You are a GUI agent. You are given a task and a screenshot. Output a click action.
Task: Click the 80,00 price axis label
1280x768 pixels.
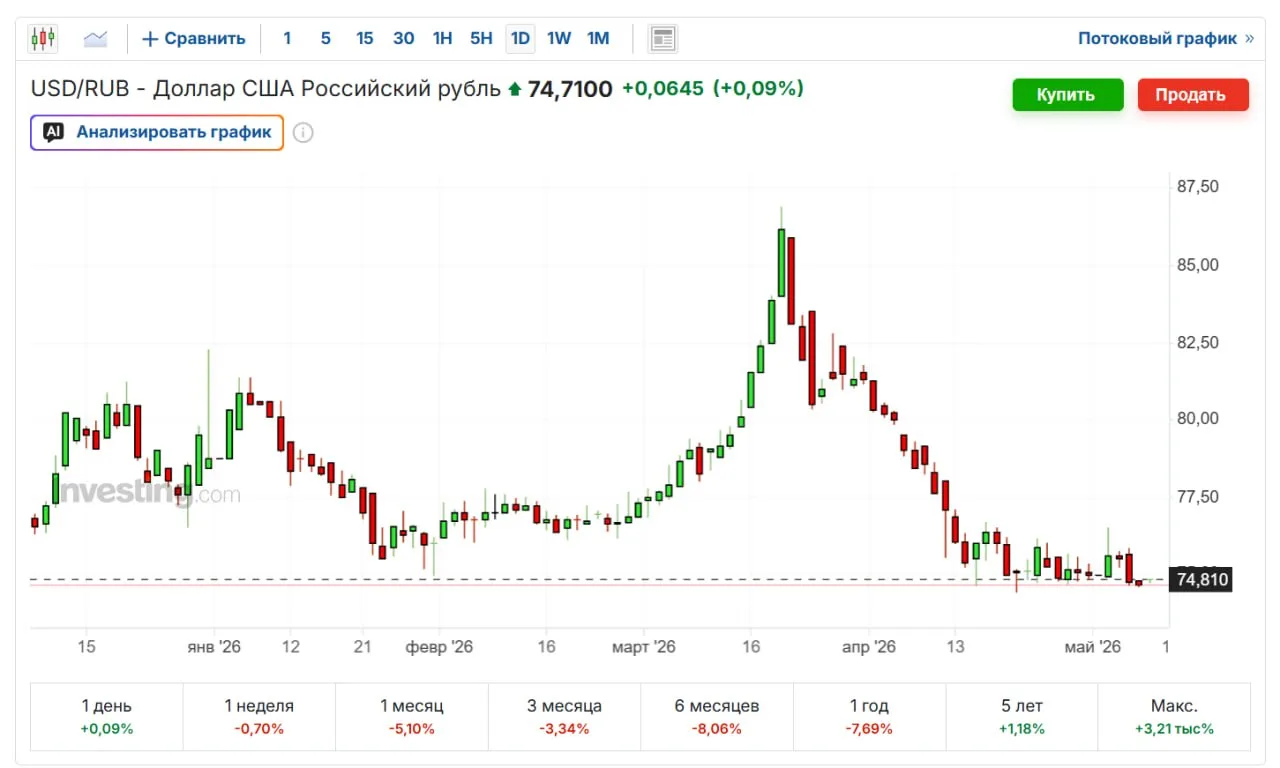[1198, 419]
